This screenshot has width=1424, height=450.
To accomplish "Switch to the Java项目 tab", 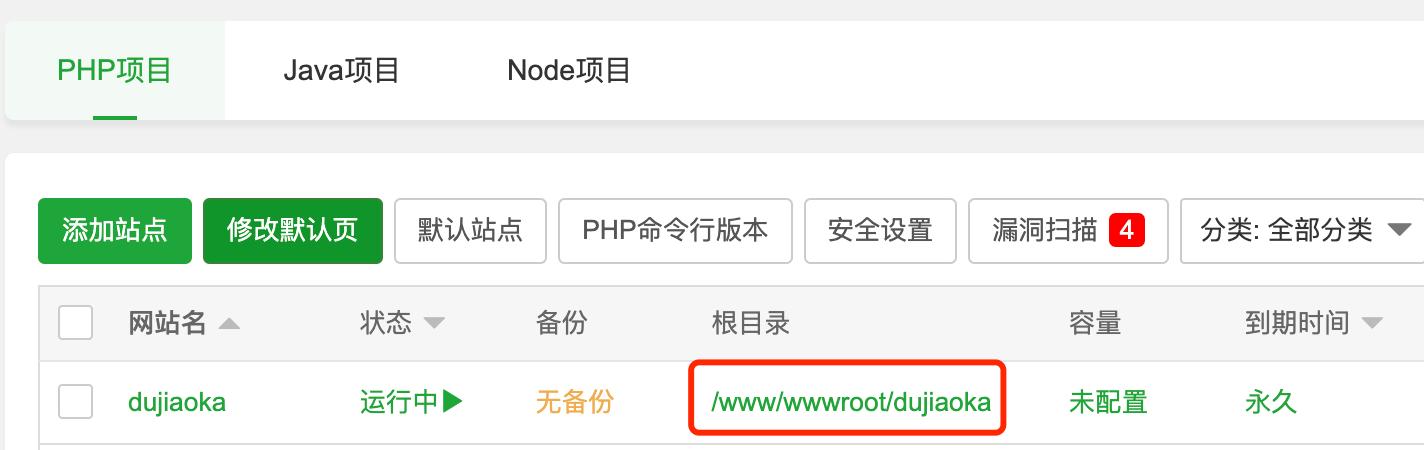I will (341, 71).
